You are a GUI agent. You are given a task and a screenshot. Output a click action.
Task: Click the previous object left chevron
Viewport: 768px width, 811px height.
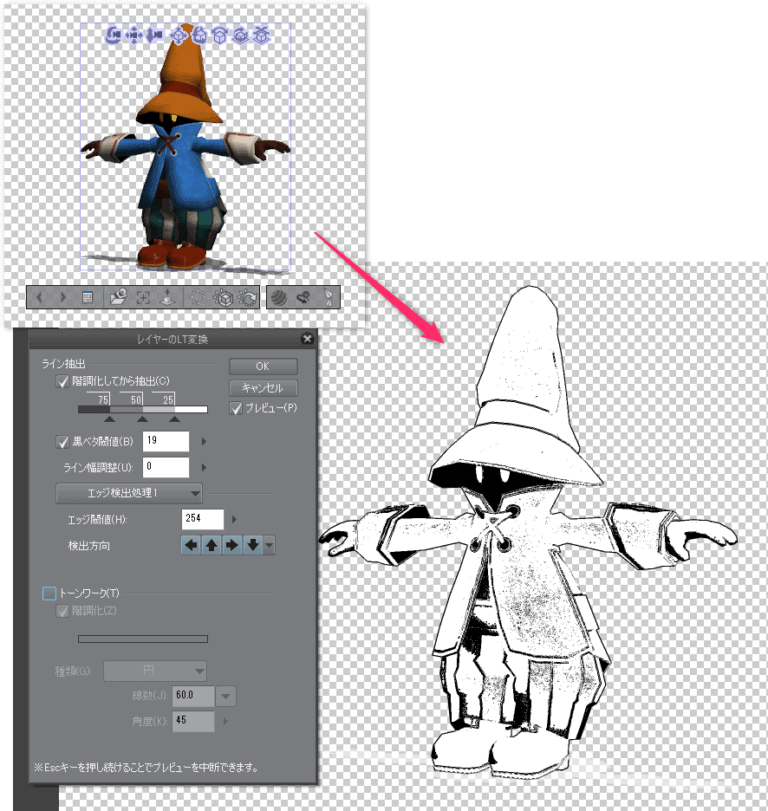tap(39, 297)
